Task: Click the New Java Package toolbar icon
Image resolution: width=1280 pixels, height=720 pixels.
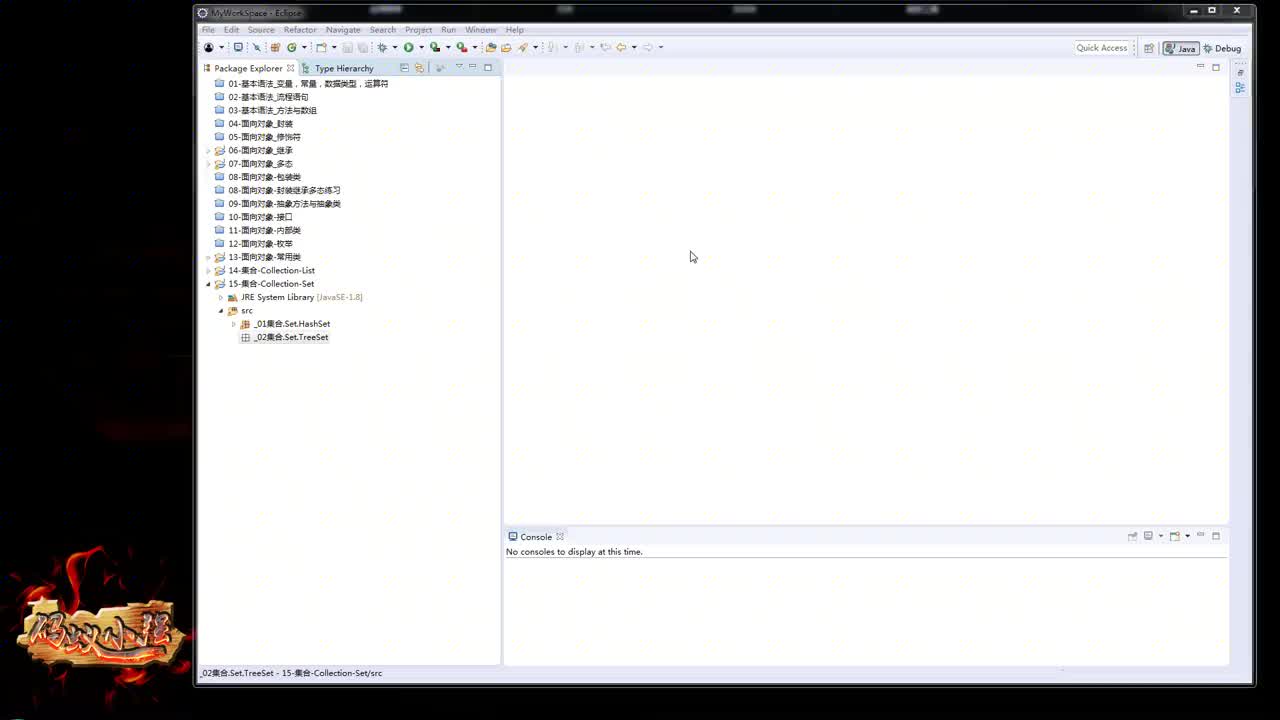Action: [x=275, y=47]
